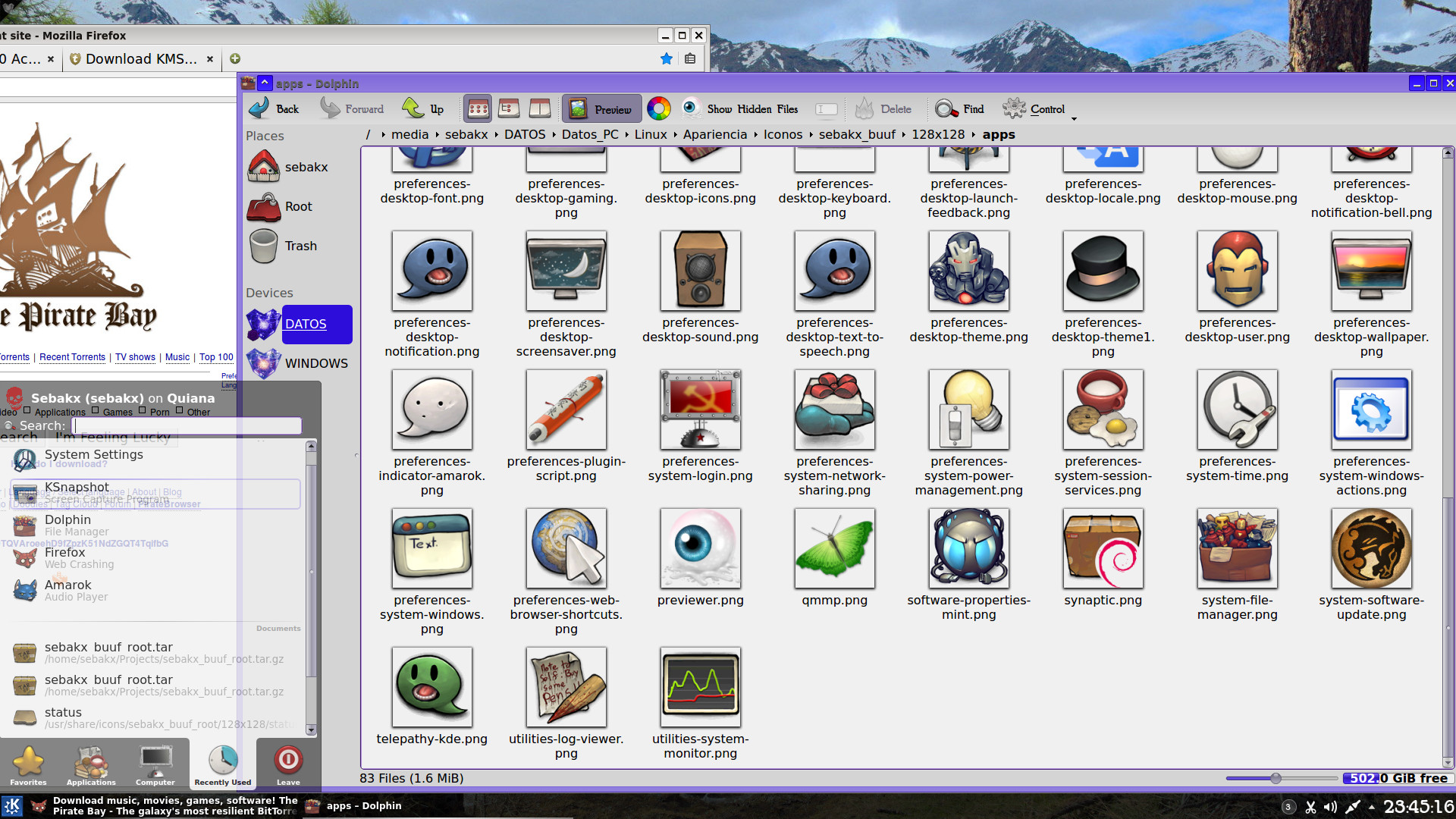Select preferences-desktop-theme.png icon

pos(968,271)
